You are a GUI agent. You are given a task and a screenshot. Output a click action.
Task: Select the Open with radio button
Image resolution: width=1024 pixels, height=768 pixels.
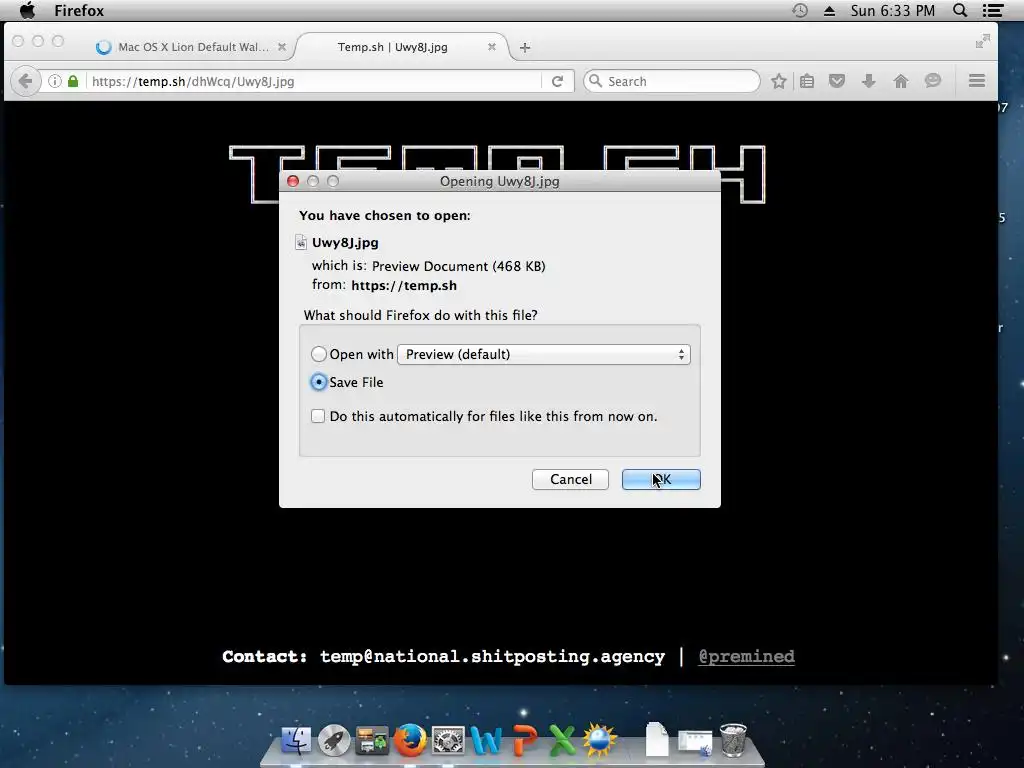tap(319, 354)
